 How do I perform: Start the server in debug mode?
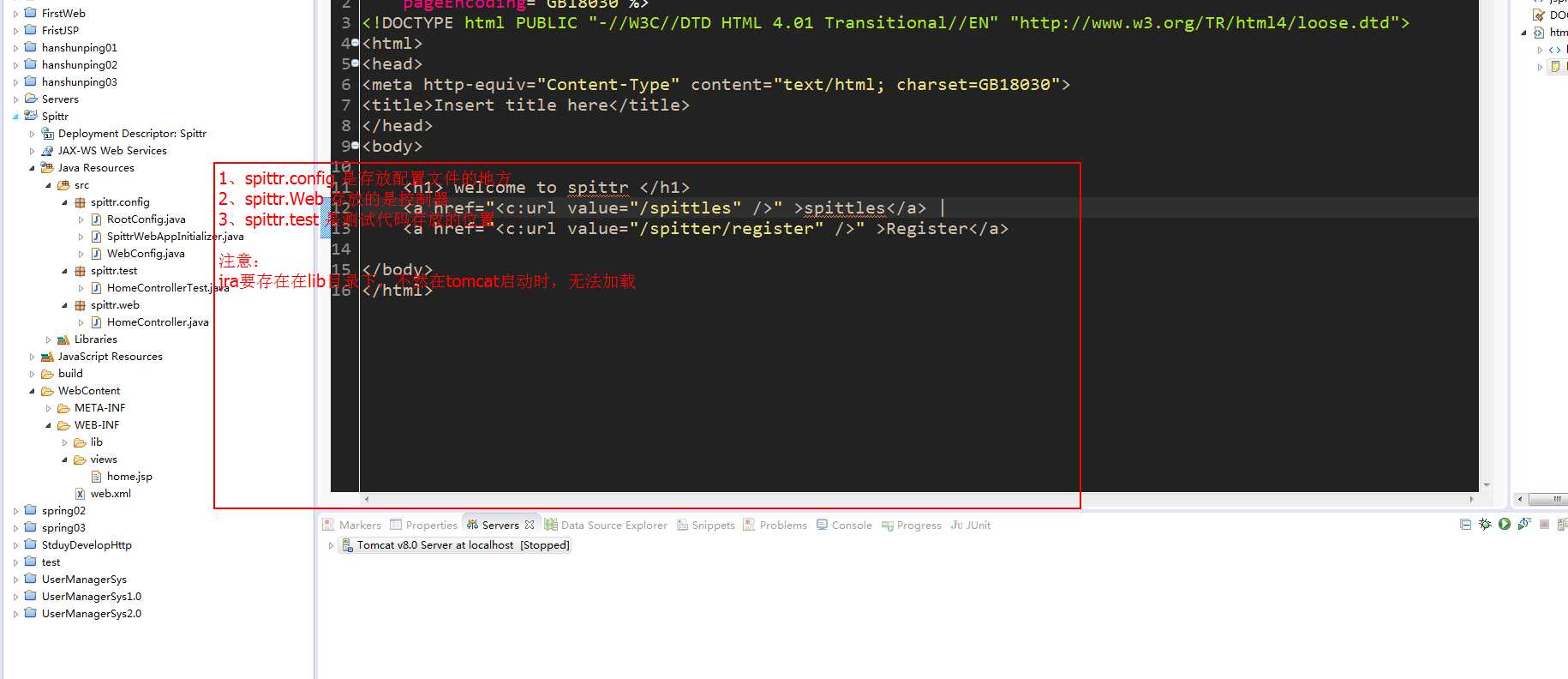1485,524
